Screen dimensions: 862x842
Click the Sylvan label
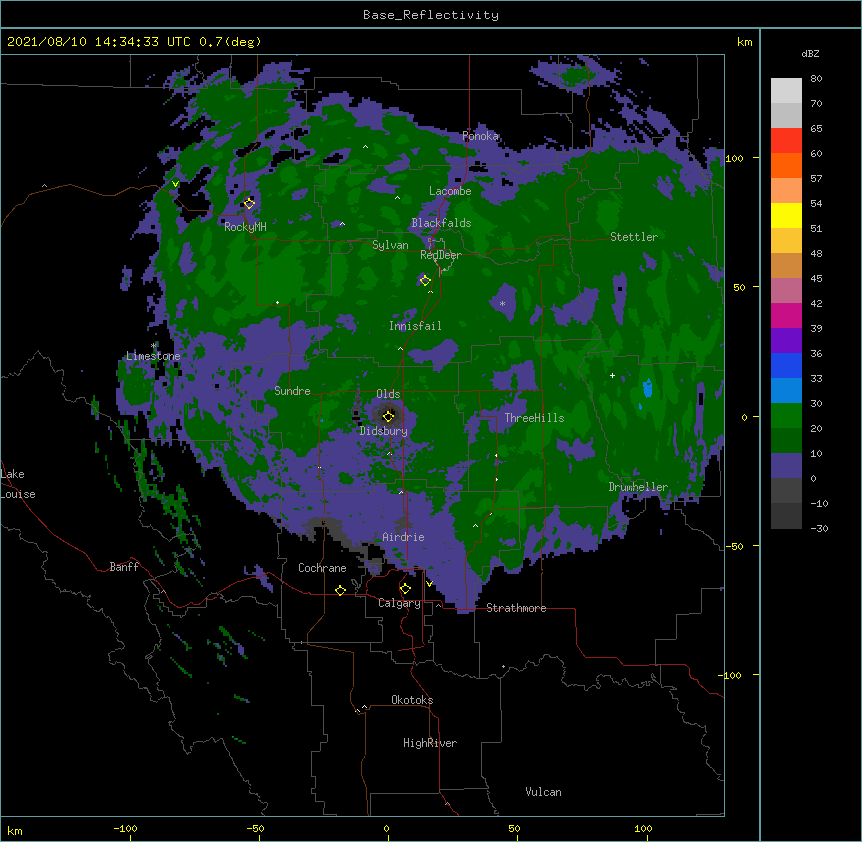(x=390, y=245)
